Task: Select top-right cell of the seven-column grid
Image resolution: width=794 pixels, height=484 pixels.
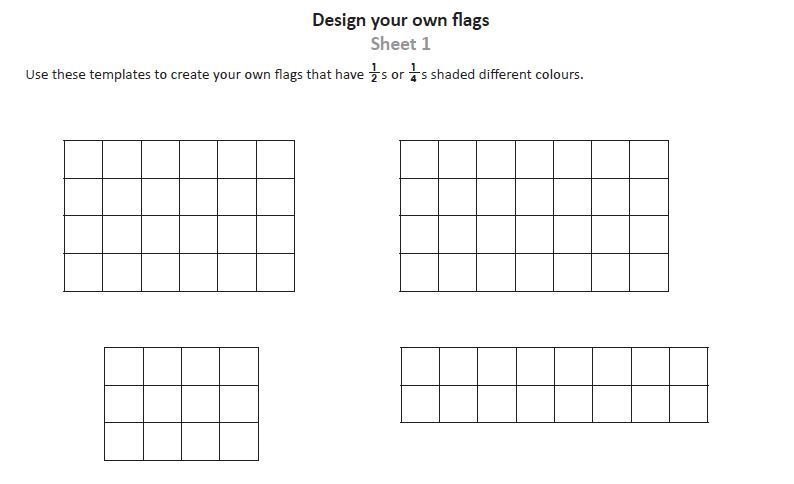Action: point(649,159)
